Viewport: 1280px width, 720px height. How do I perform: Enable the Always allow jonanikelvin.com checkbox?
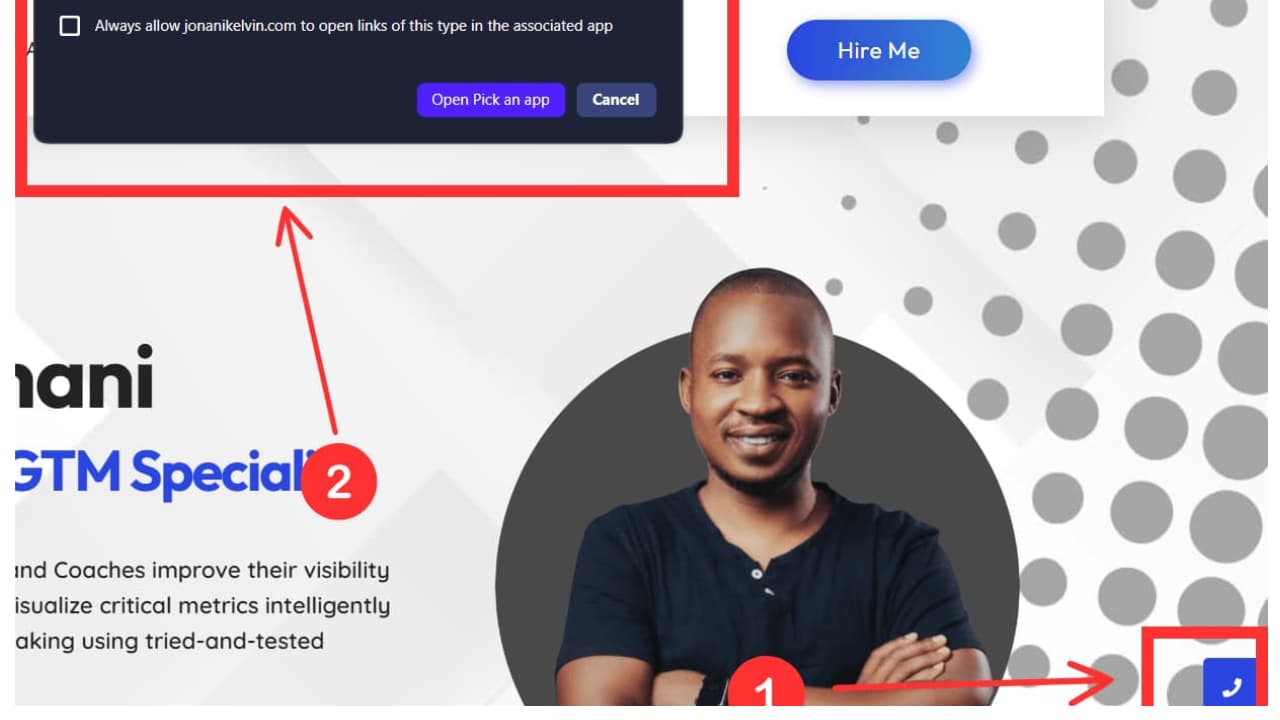coord(70,26)
